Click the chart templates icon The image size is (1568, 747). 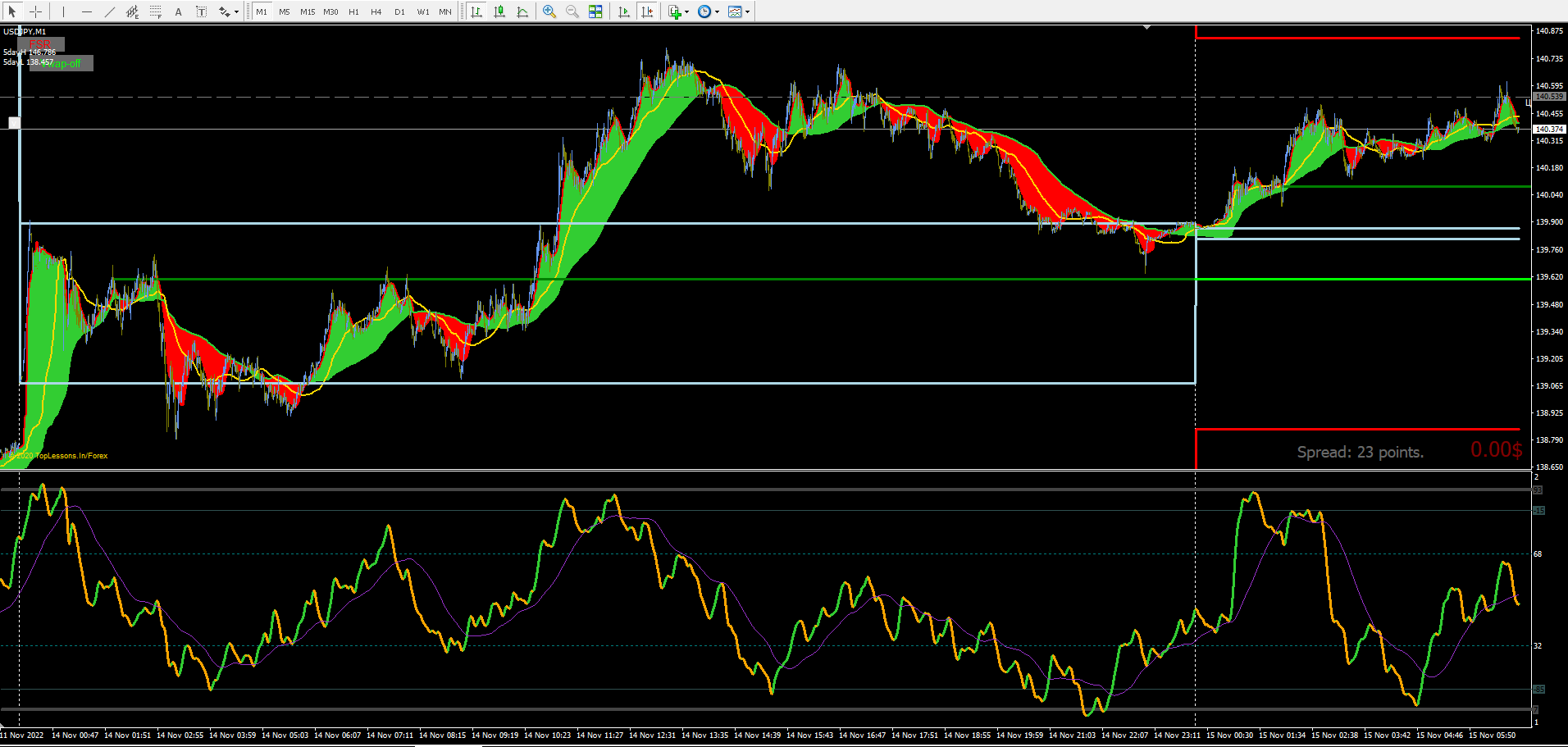pos(735,11)
